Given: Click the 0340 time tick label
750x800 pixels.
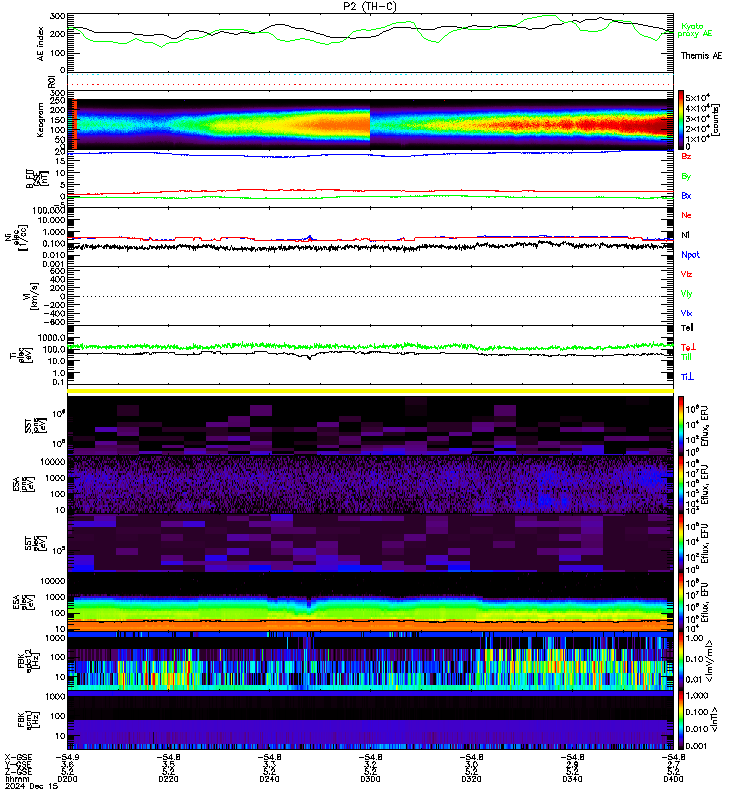Looking at the screenshot, I should [x=572, y=779].
